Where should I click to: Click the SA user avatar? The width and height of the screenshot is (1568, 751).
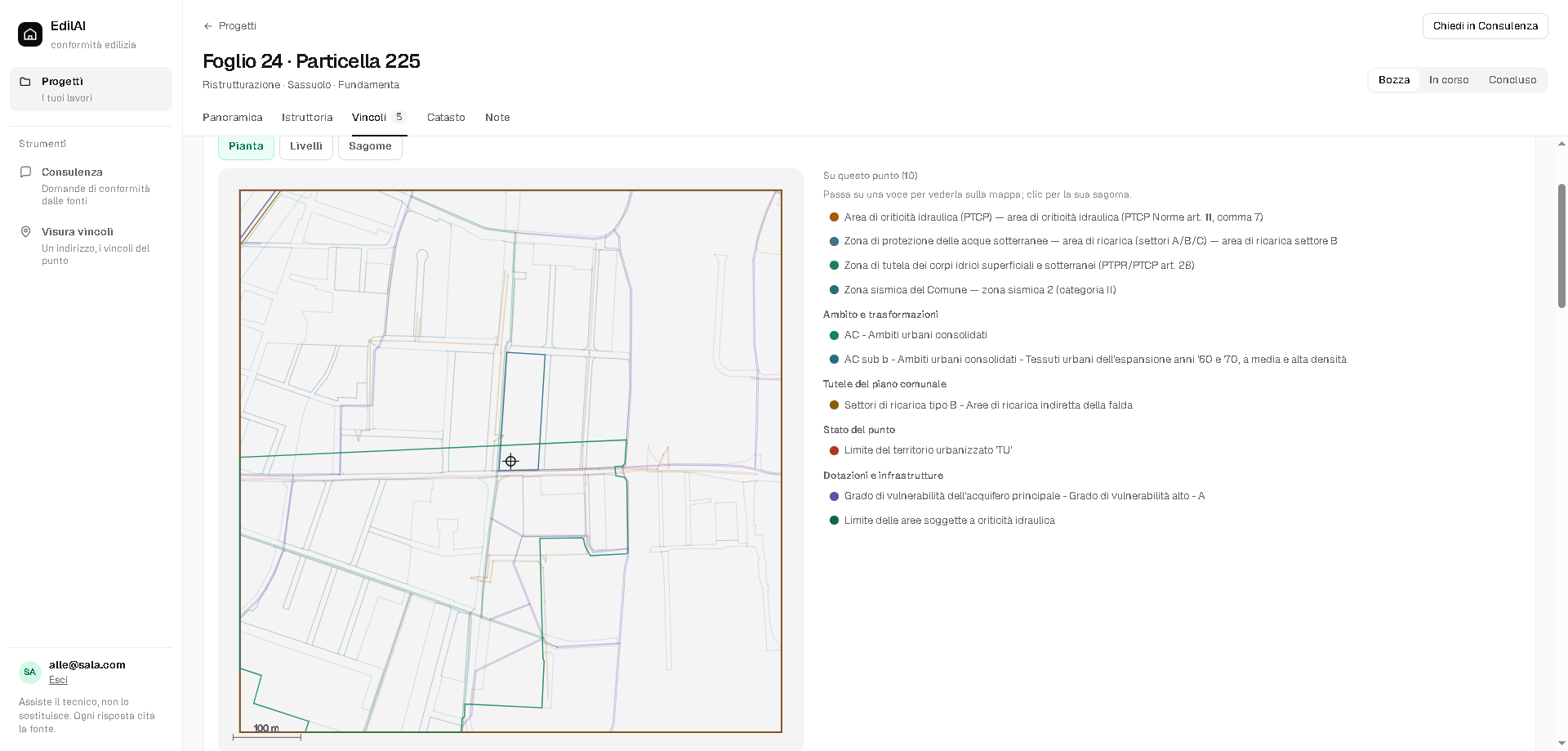30,672
